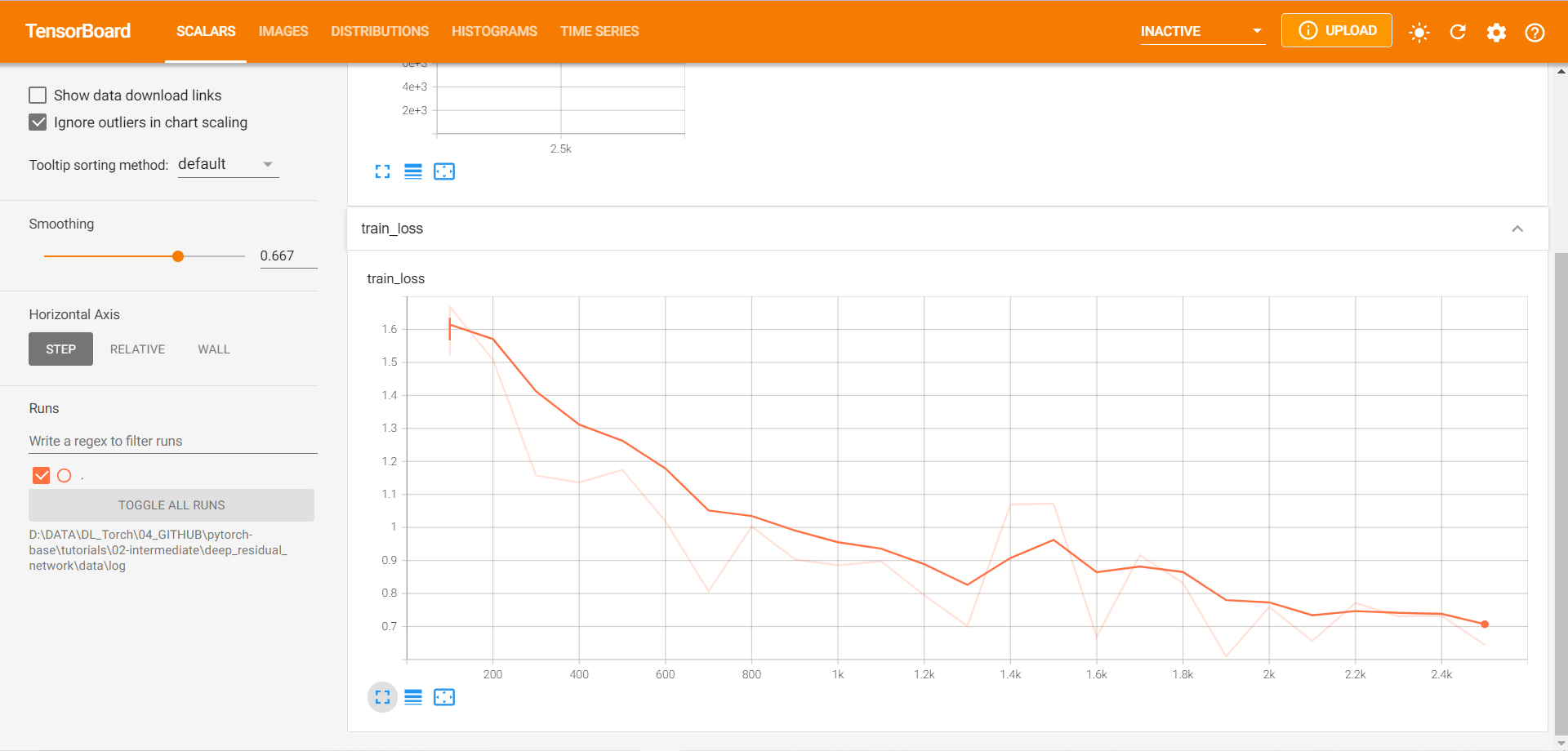This screenshot has width=1568, height=751.
Task: Click the TensorBoard logo text
Action: tap(78, 31)
